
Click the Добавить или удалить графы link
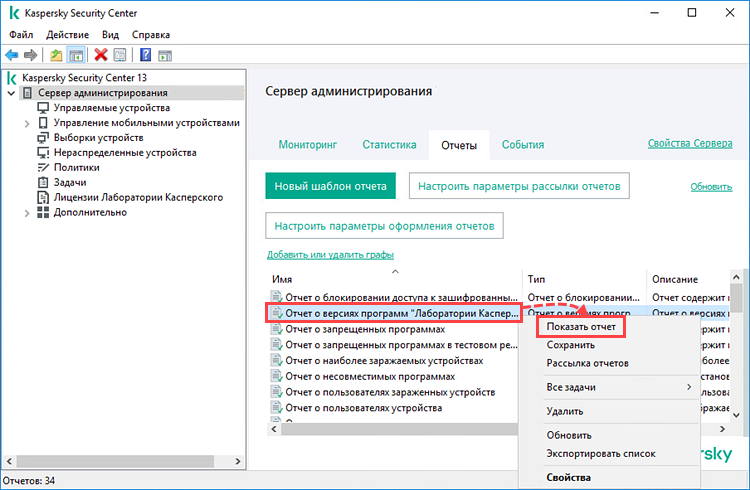330,255
